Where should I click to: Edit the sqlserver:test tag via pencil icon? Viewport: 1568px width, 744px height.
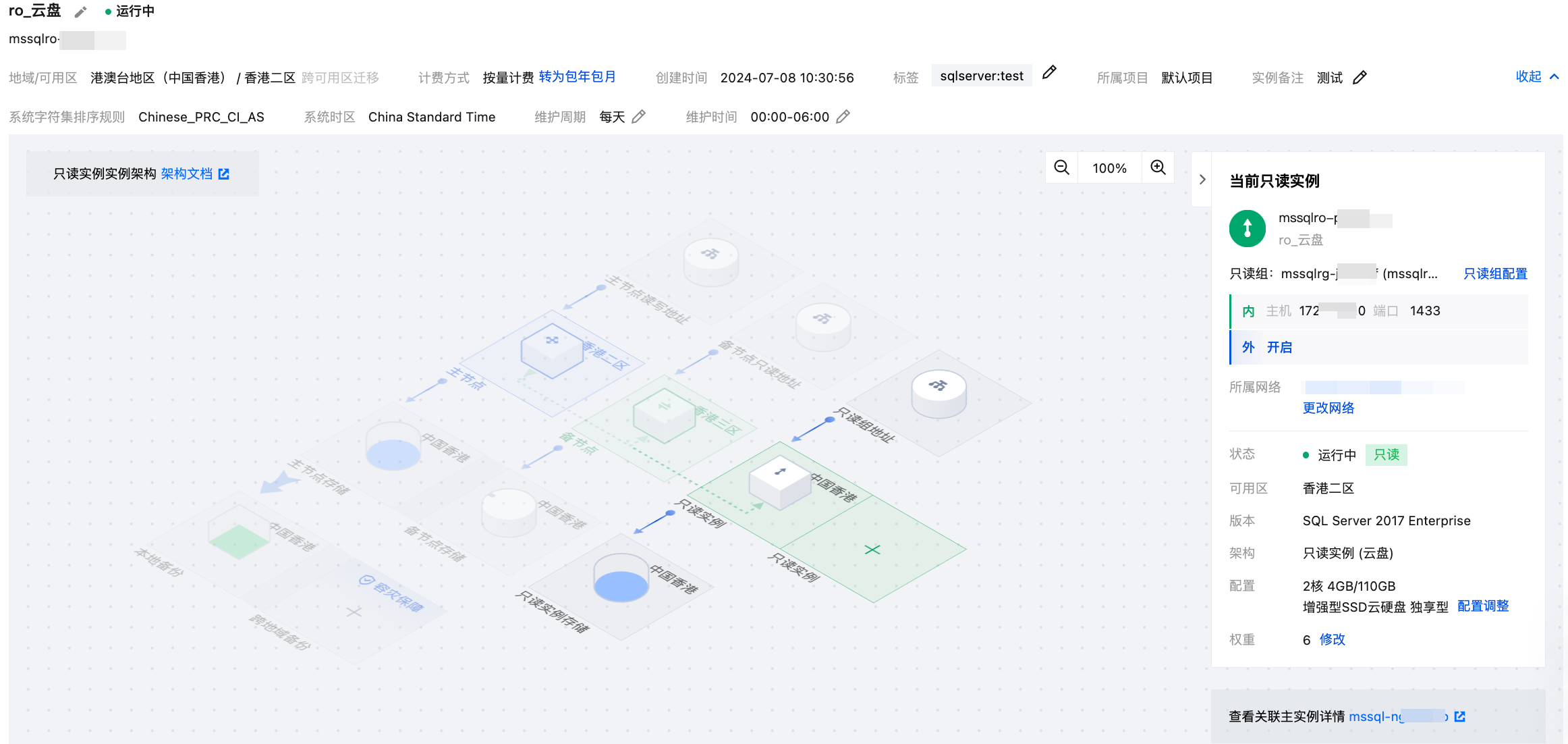[x=1049, y=72]
